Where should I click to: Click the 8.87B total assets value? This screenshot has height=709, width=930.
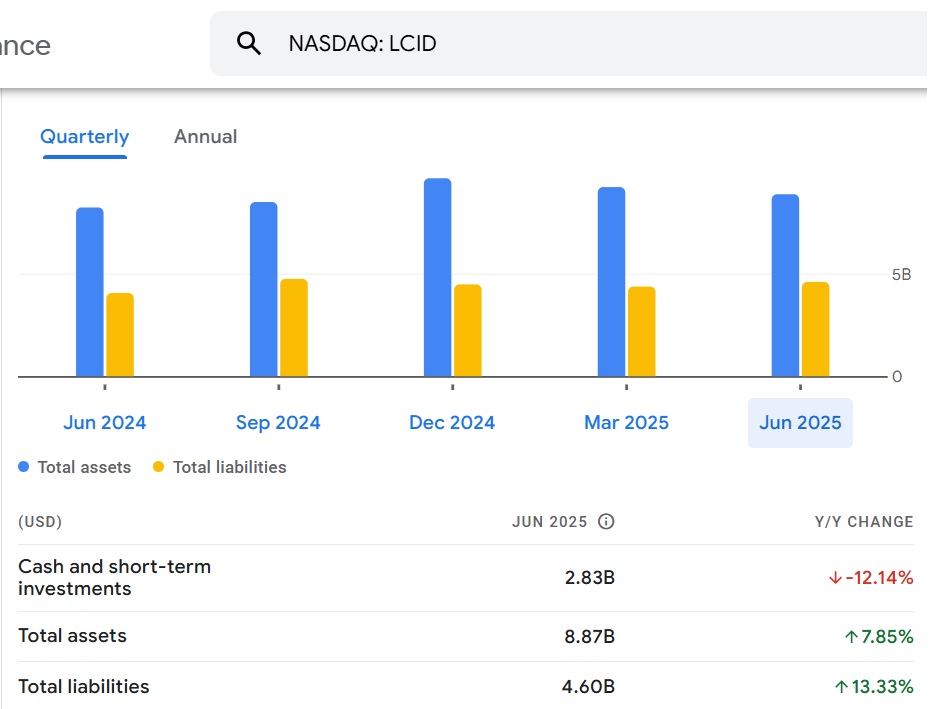pyautogui.click(x=590, y=636)
